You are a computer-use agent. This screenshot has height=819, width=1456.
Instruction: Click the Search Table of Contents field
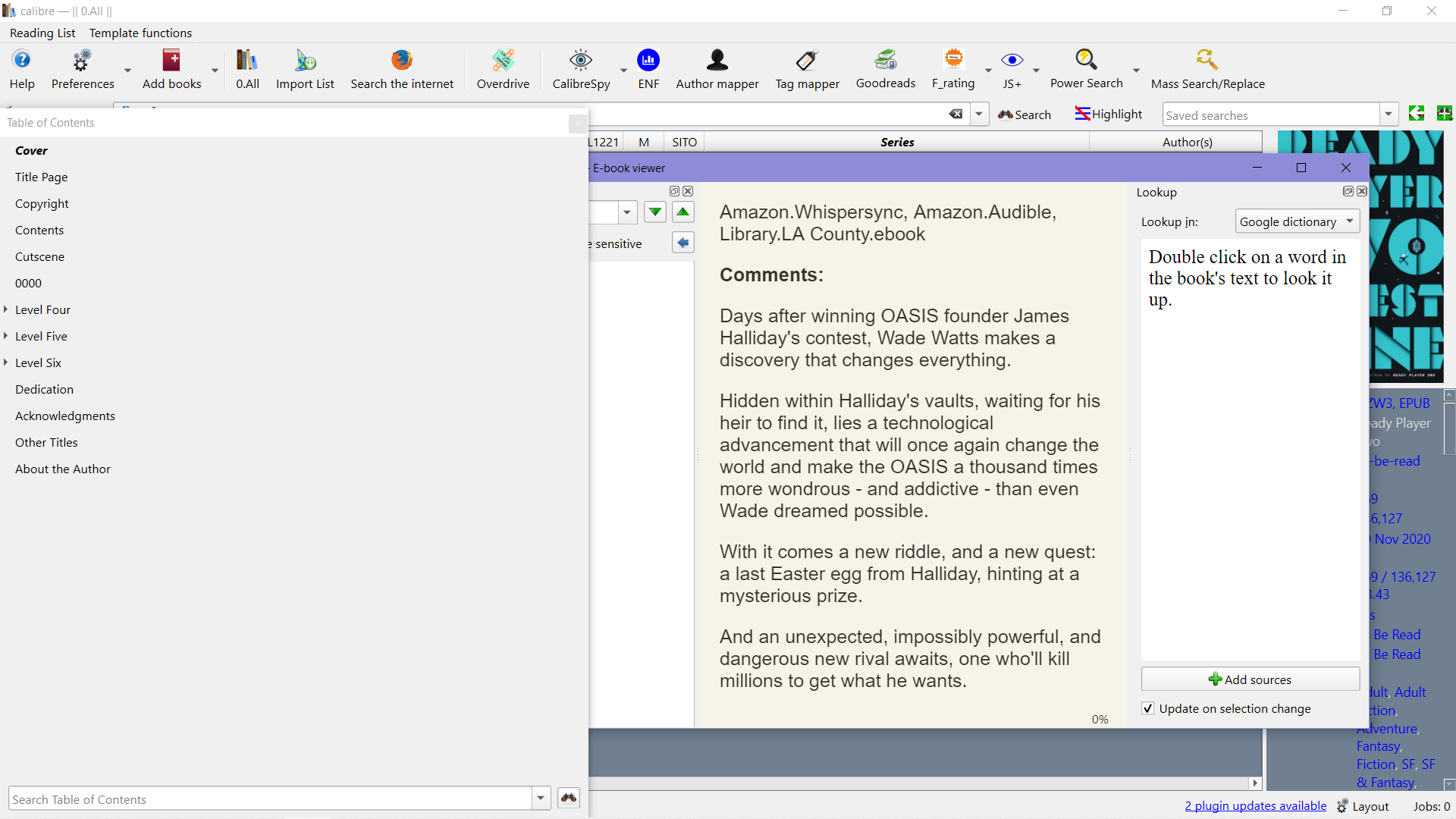269,799
